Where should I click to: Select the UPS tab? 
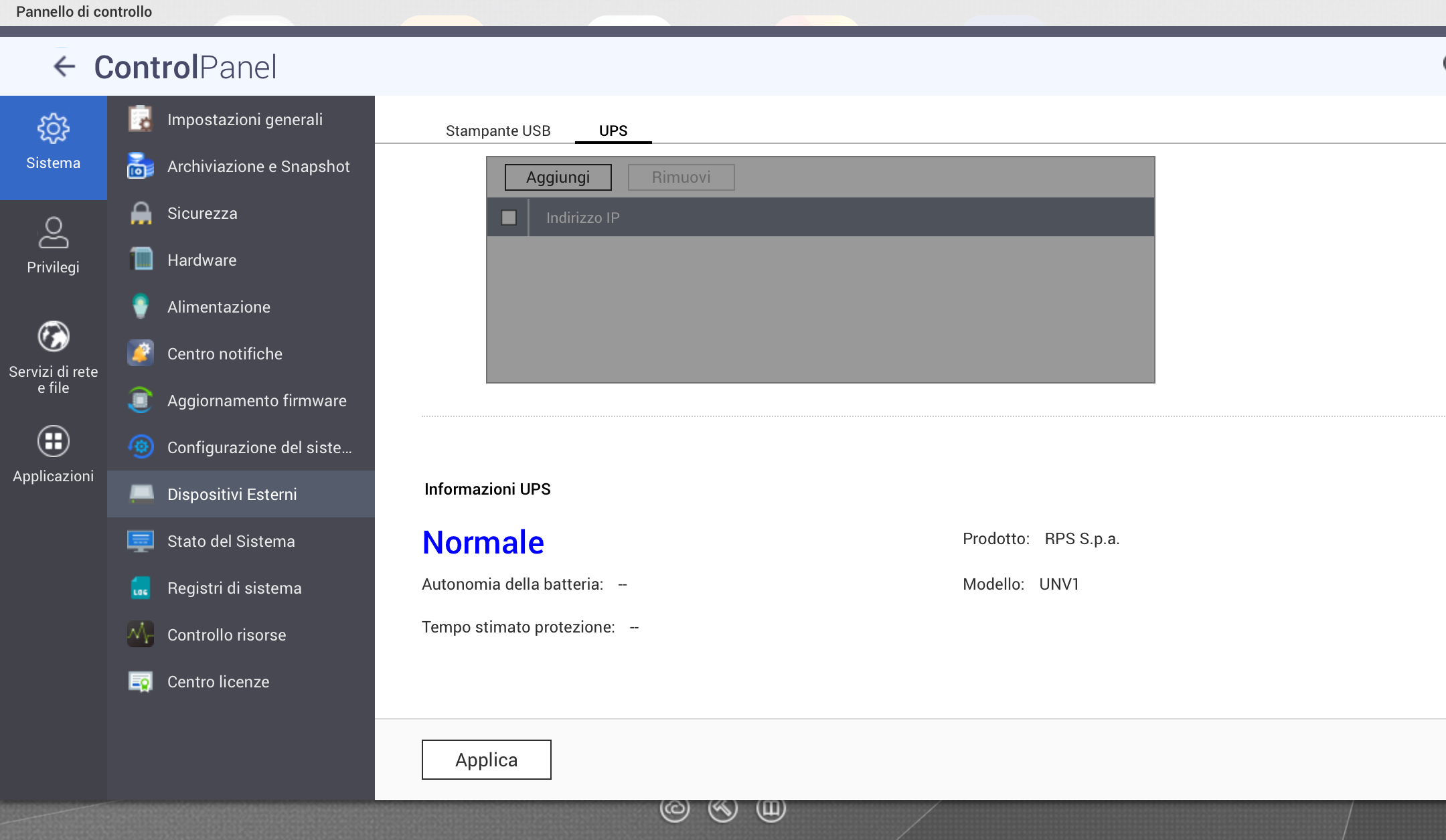tap(613, 131)
